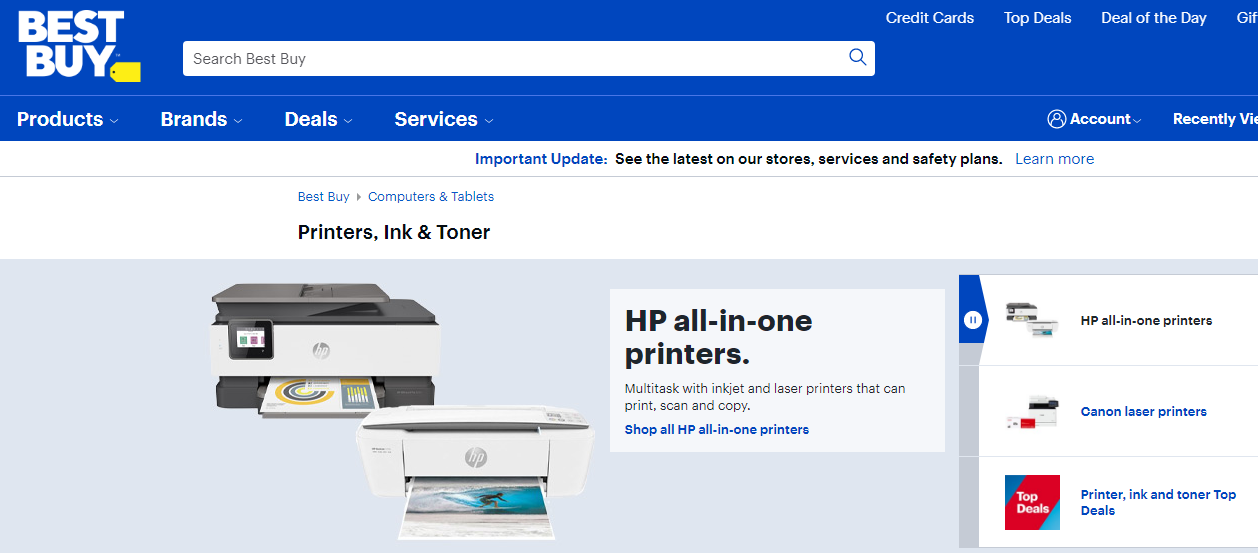This screenshot has width=1258, height=553.
Task: Expand the Deals dropdown
Action: click(x=319, y=119)
